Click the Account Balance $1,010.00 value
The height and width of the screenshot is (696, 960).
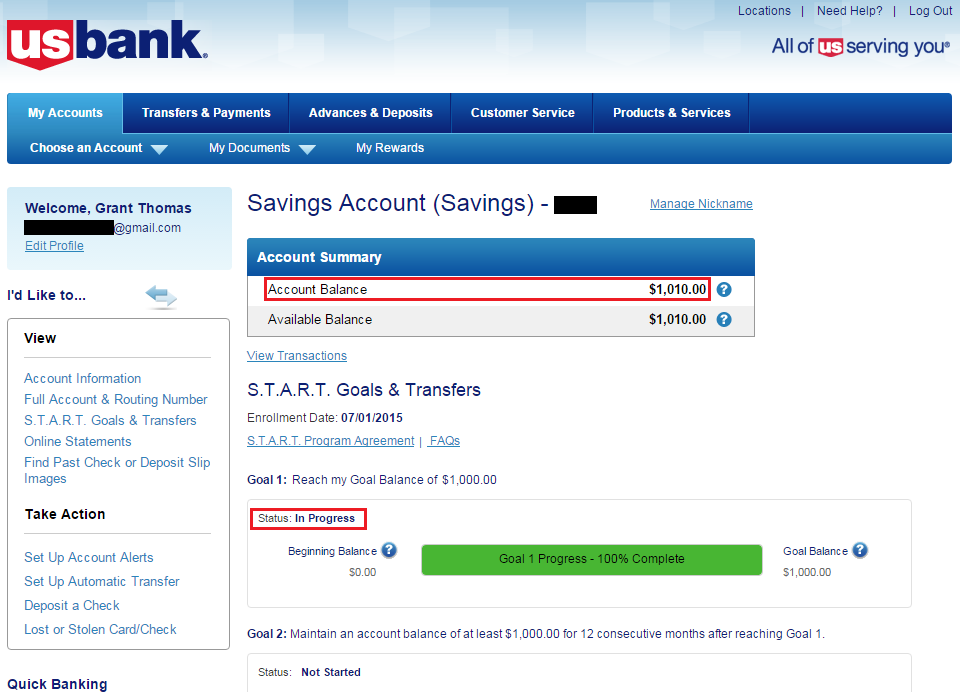coord(677,290)
